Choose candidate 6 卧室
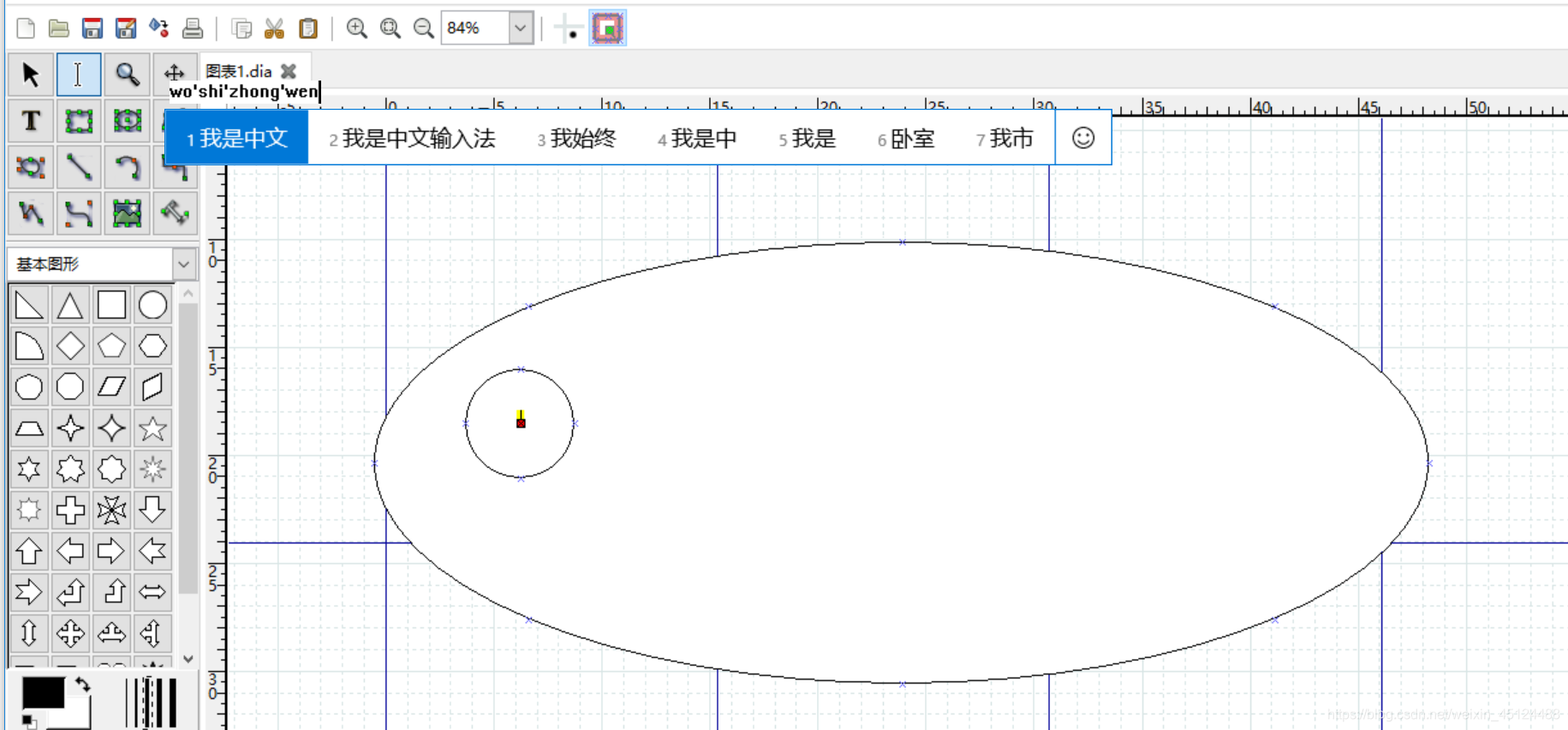Image resolution: width=1568 pixels, height=730 pixels. coord(906,138)
